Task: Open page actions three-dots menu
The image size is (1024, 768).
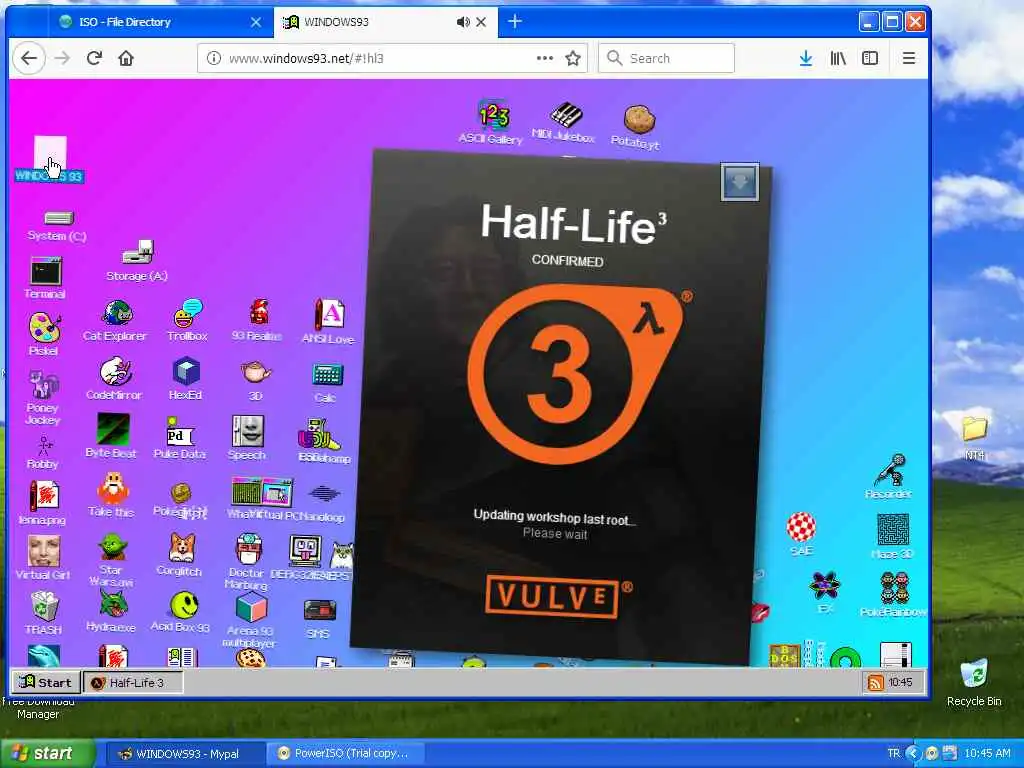Action: (545, 58)
